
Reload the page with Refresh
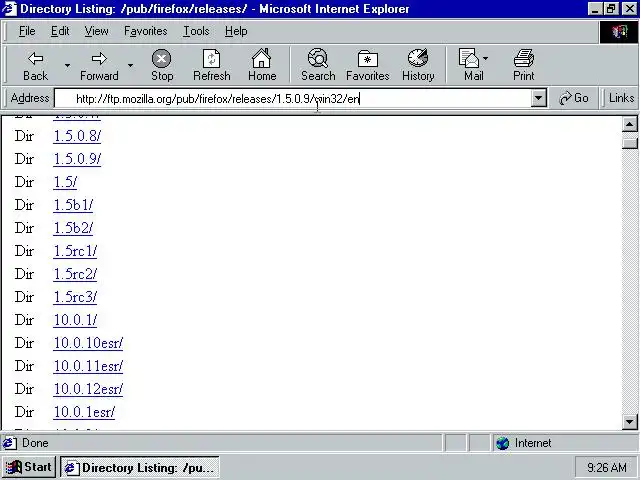[x=211, y=65]
